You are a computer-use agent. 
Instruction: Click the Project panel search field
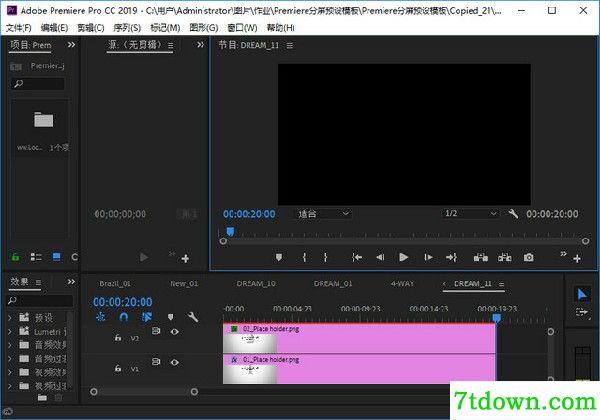(x=38, y=84)
